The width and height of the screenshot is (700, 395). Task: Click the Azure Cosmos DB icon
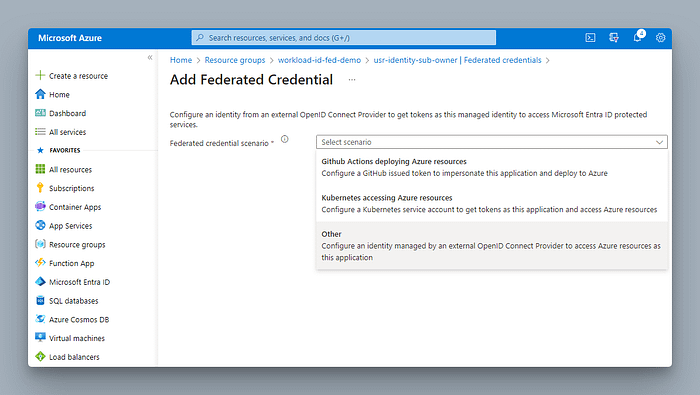point(40,319)
